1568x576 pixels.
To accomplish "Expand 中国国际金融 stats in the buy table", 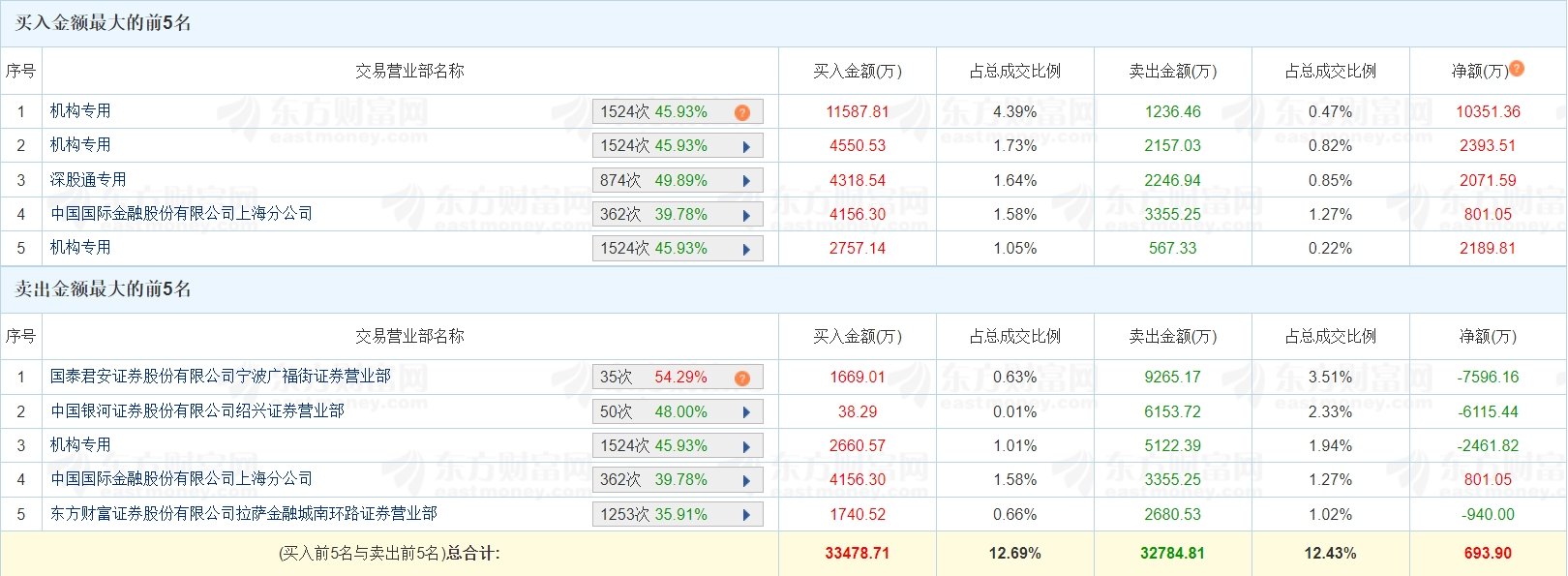I will click(746, 215).
